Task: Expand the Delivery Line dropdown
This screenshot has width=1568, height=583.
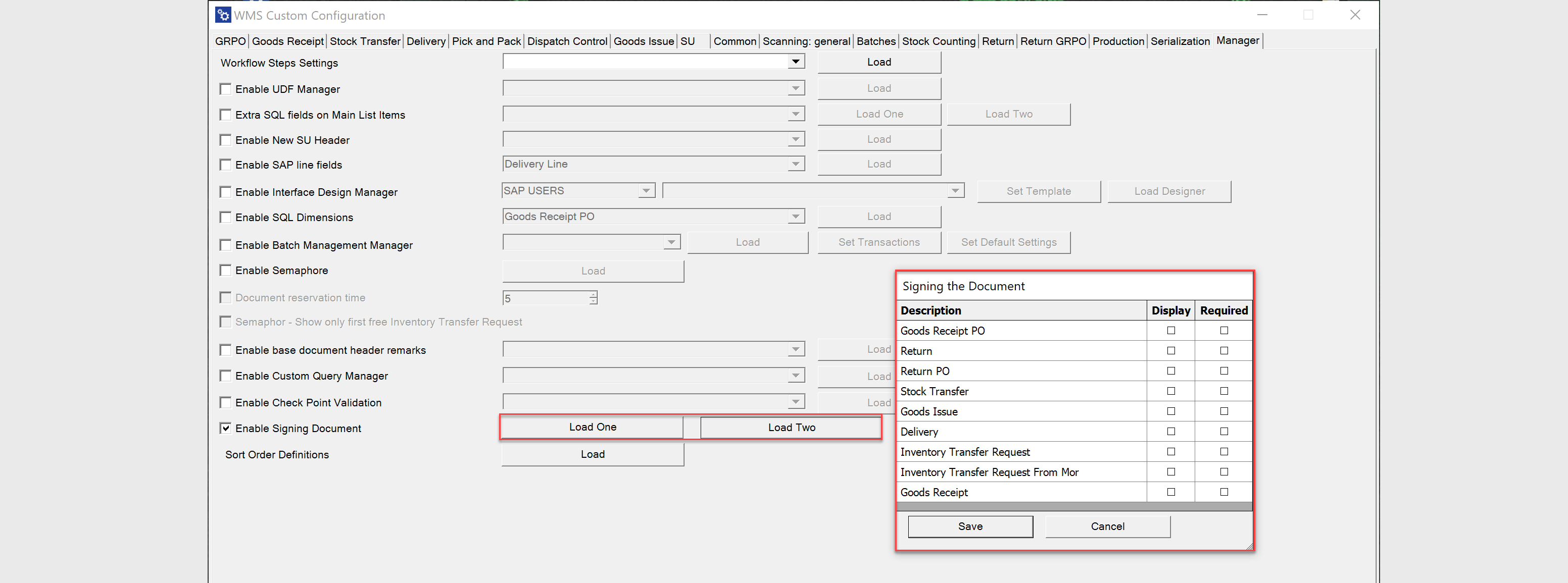Action: [x=795, y=164]
